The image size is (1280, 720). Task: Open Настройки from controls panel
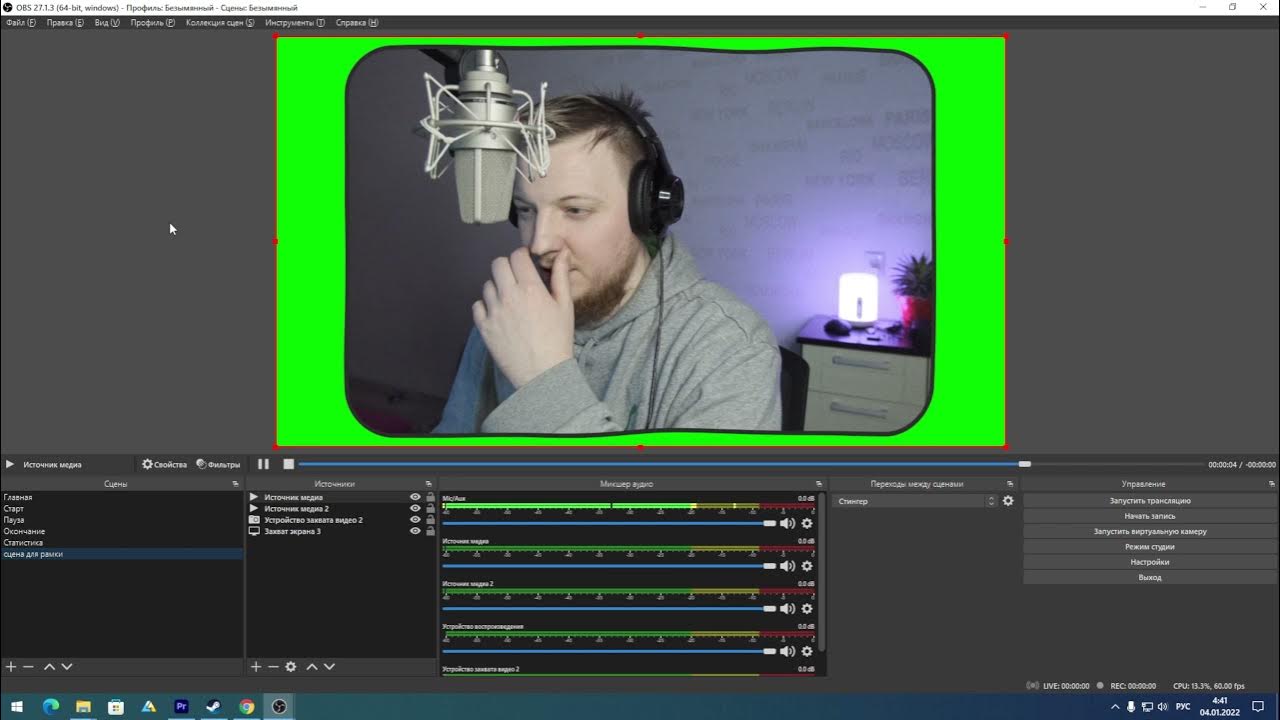tap(1150, 562)
